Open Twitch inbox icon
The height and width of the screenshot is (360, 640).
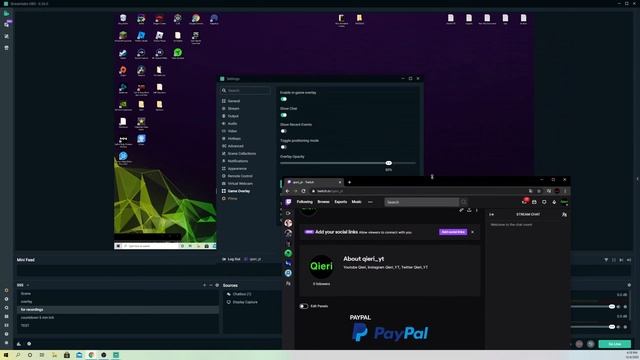tap(534, 202)
